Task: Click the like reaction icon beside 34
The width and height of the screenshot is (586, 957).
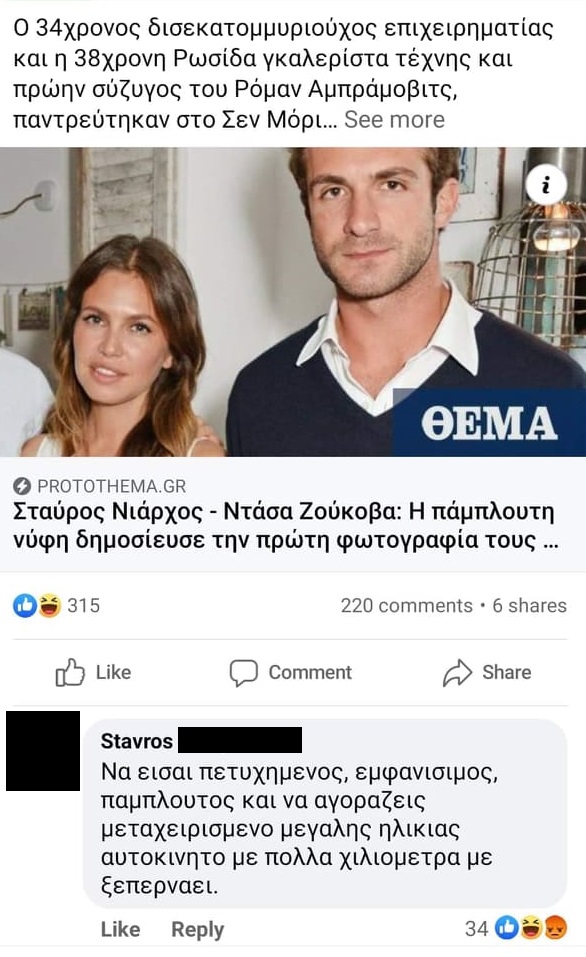Action: pyautogui.click(x=506, y=928)
